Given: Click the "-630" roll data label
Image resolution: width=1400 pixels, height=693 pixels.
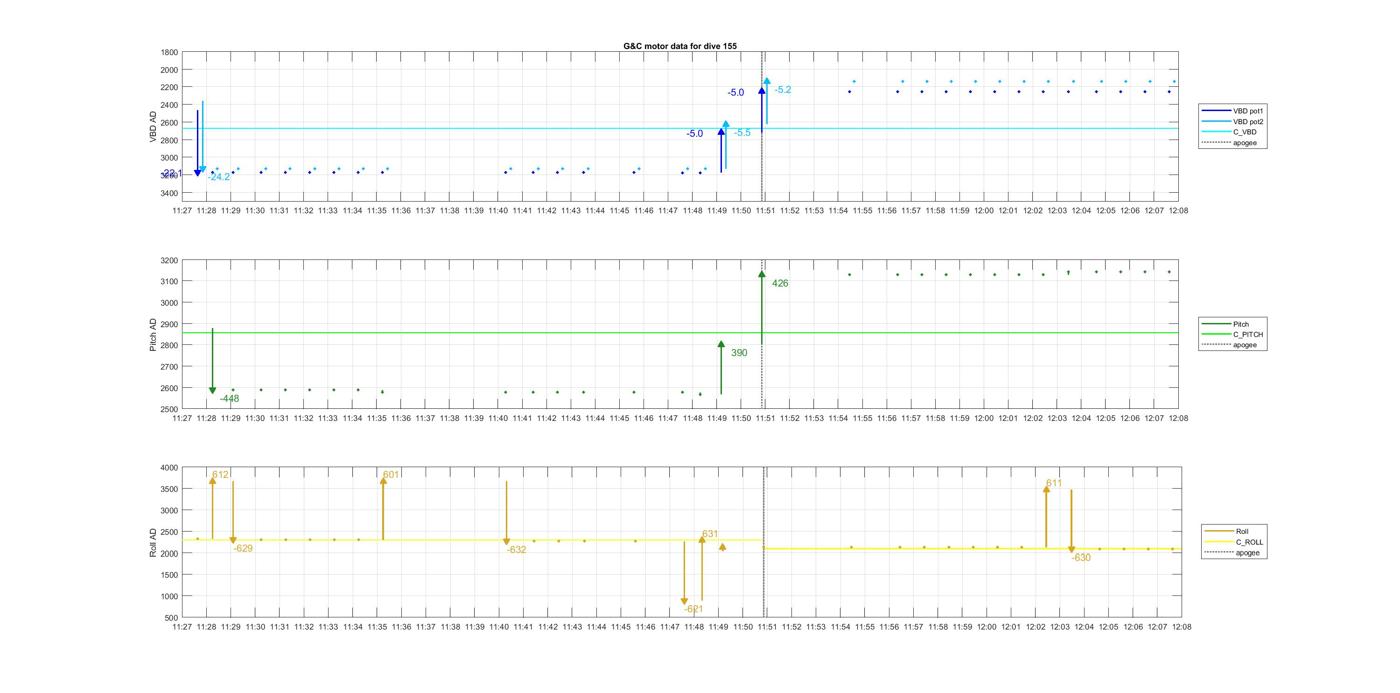Looking at the screenshot, I should coord(1081,558).
